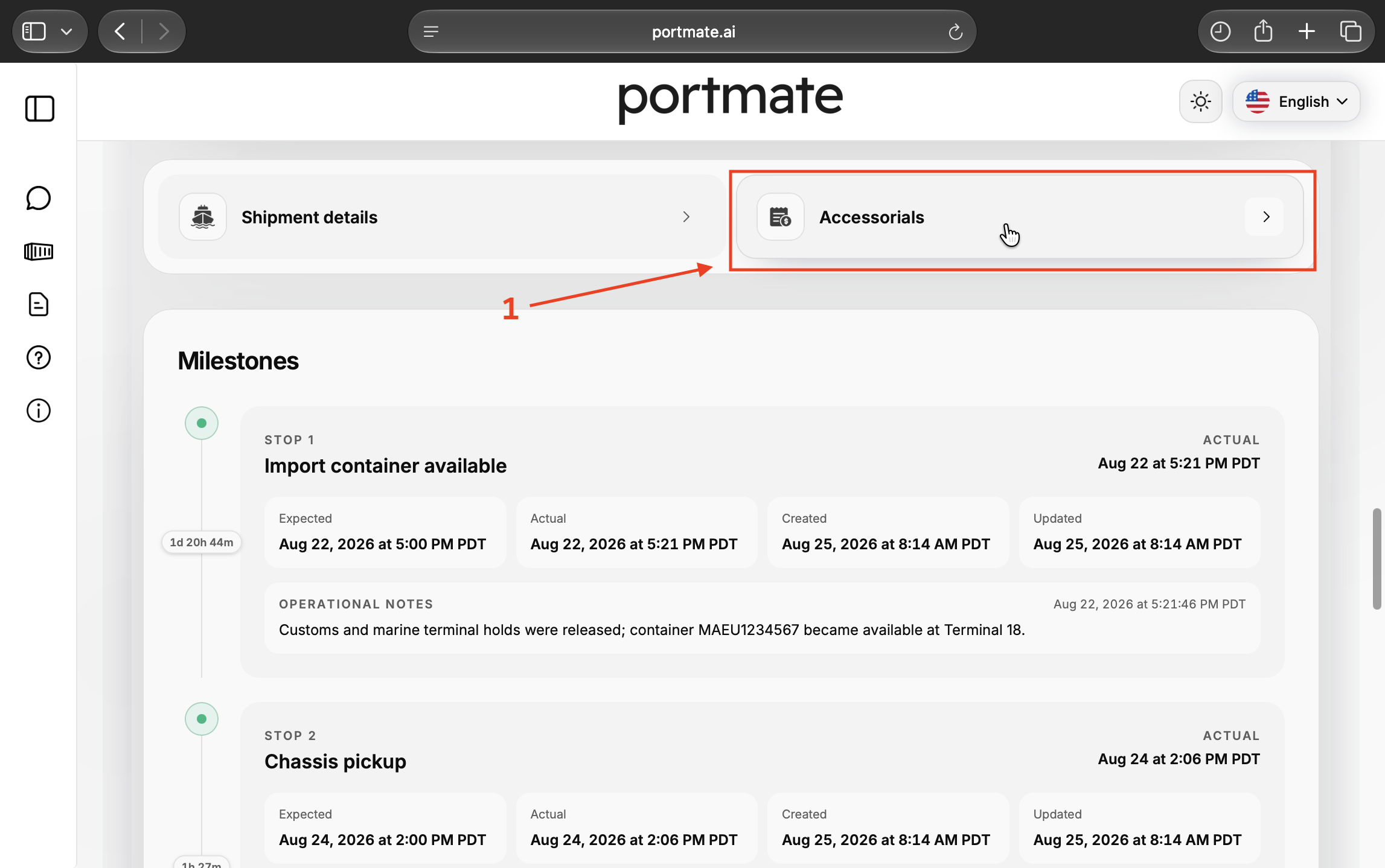
Task: Click the 'Milestones' section heading
Action: 238,361
